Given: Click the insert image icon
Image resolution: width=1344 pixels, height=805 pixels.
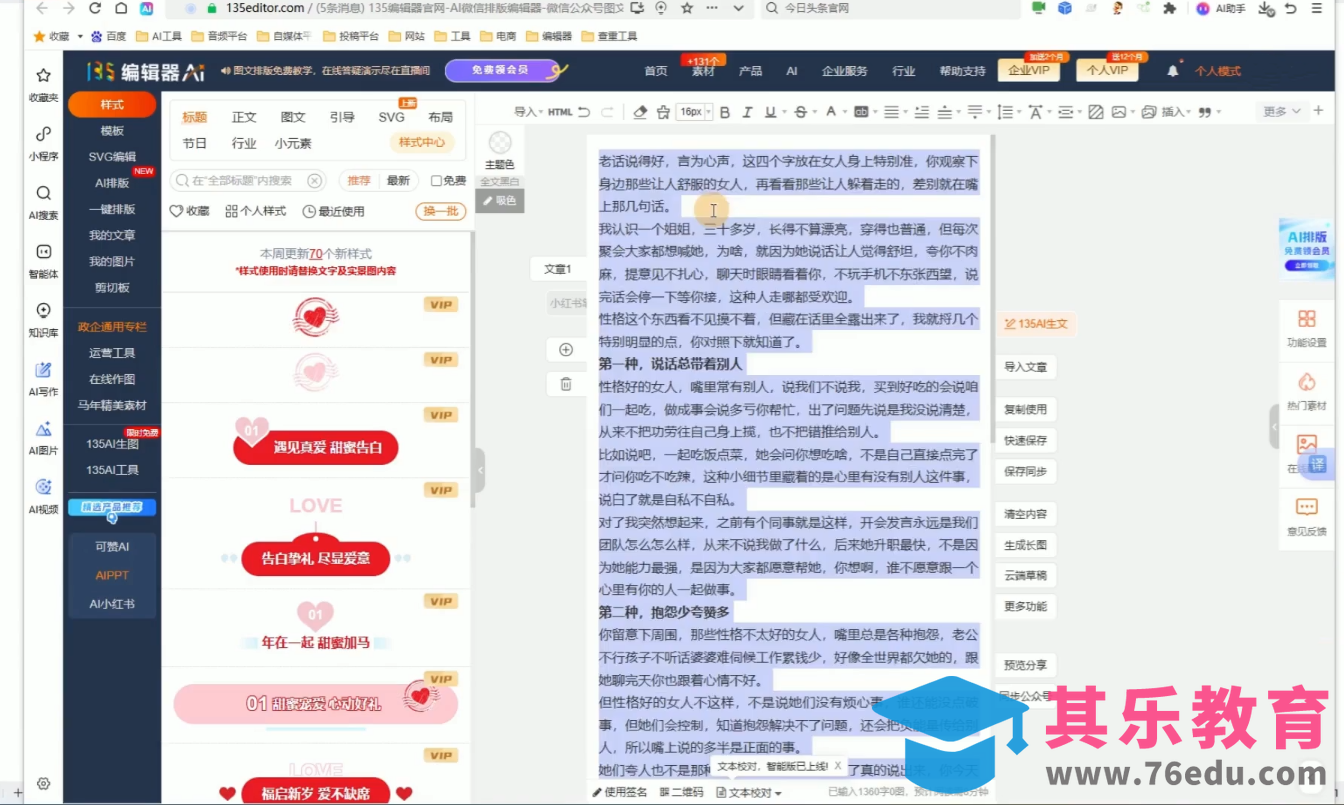Looking at the screenshot, I should click(1119, 111).
